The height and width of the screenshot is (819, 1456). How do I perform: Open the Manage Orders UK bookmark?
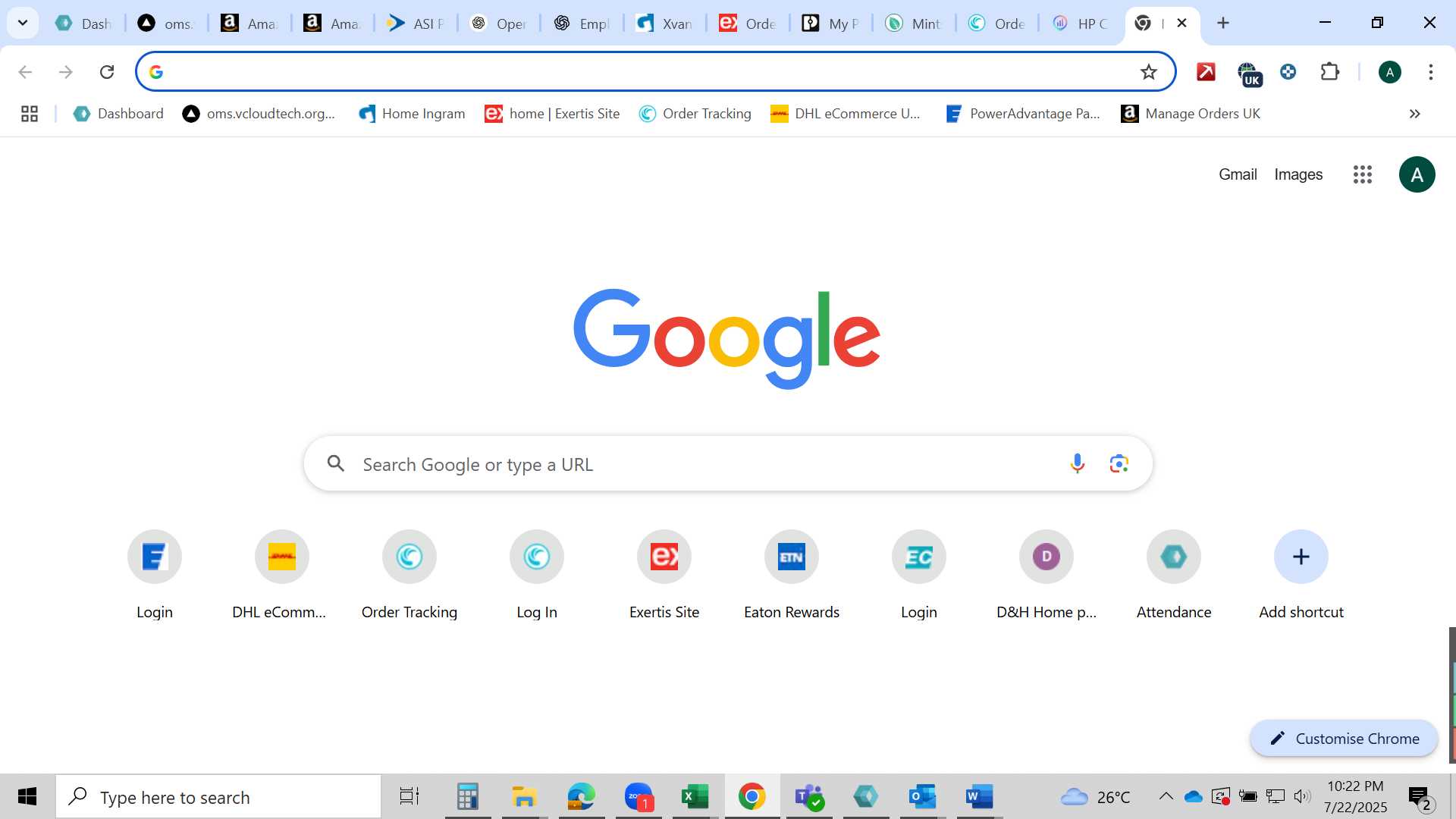[x=1191, y=114]
